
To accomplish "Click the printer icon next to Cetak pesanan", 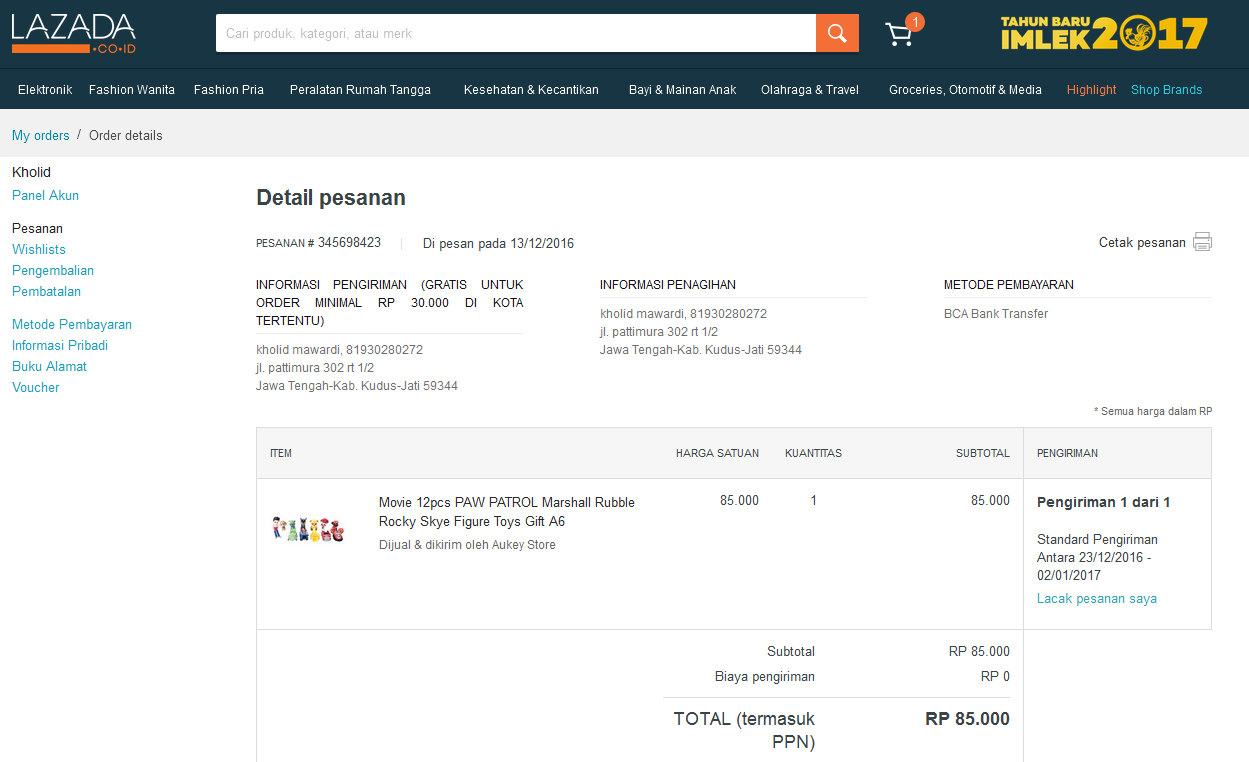I will tap(1202, 242).
